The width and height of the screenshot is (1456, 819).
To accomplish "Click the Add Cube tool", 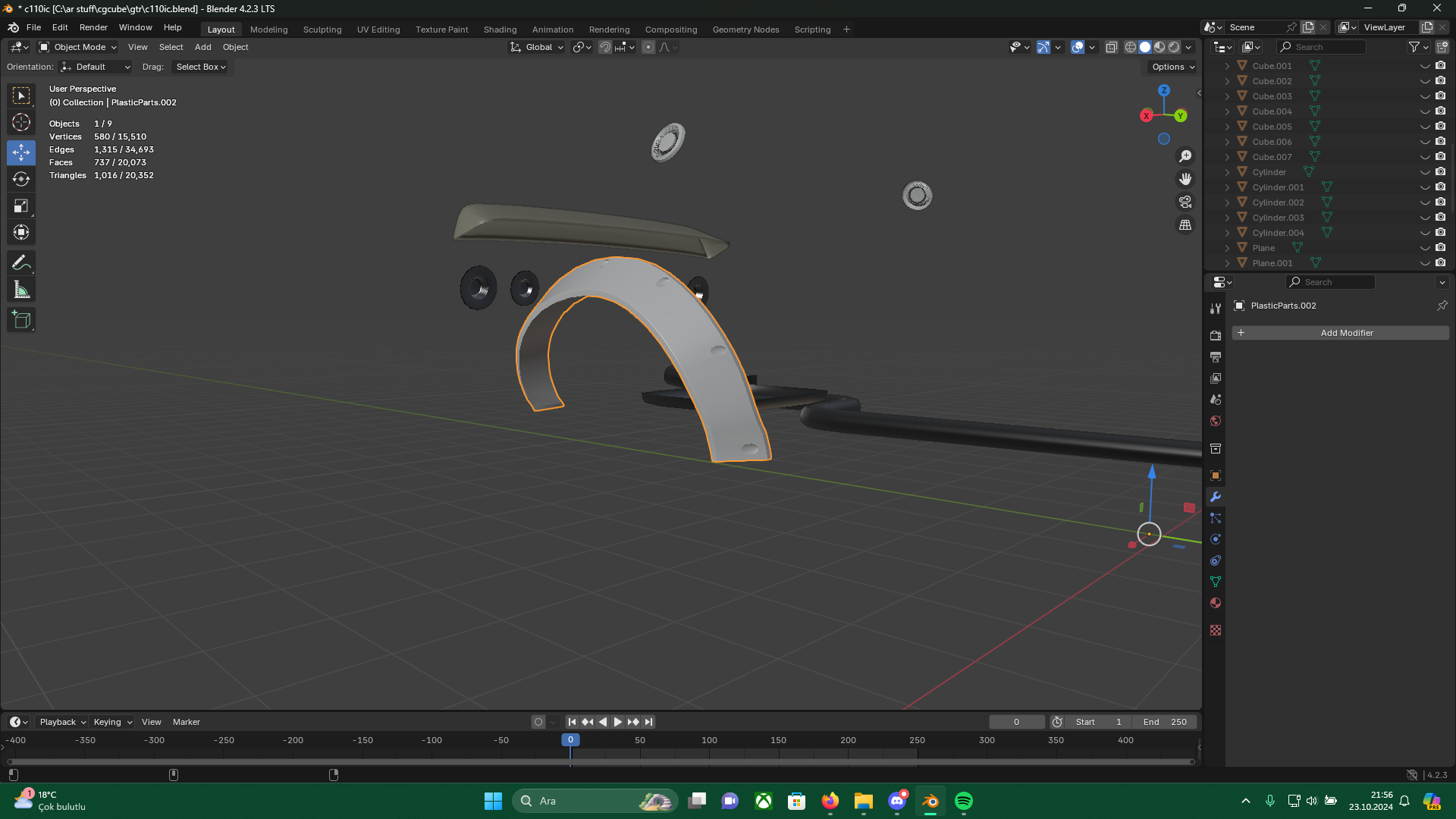I will click(x=21, y=320).
